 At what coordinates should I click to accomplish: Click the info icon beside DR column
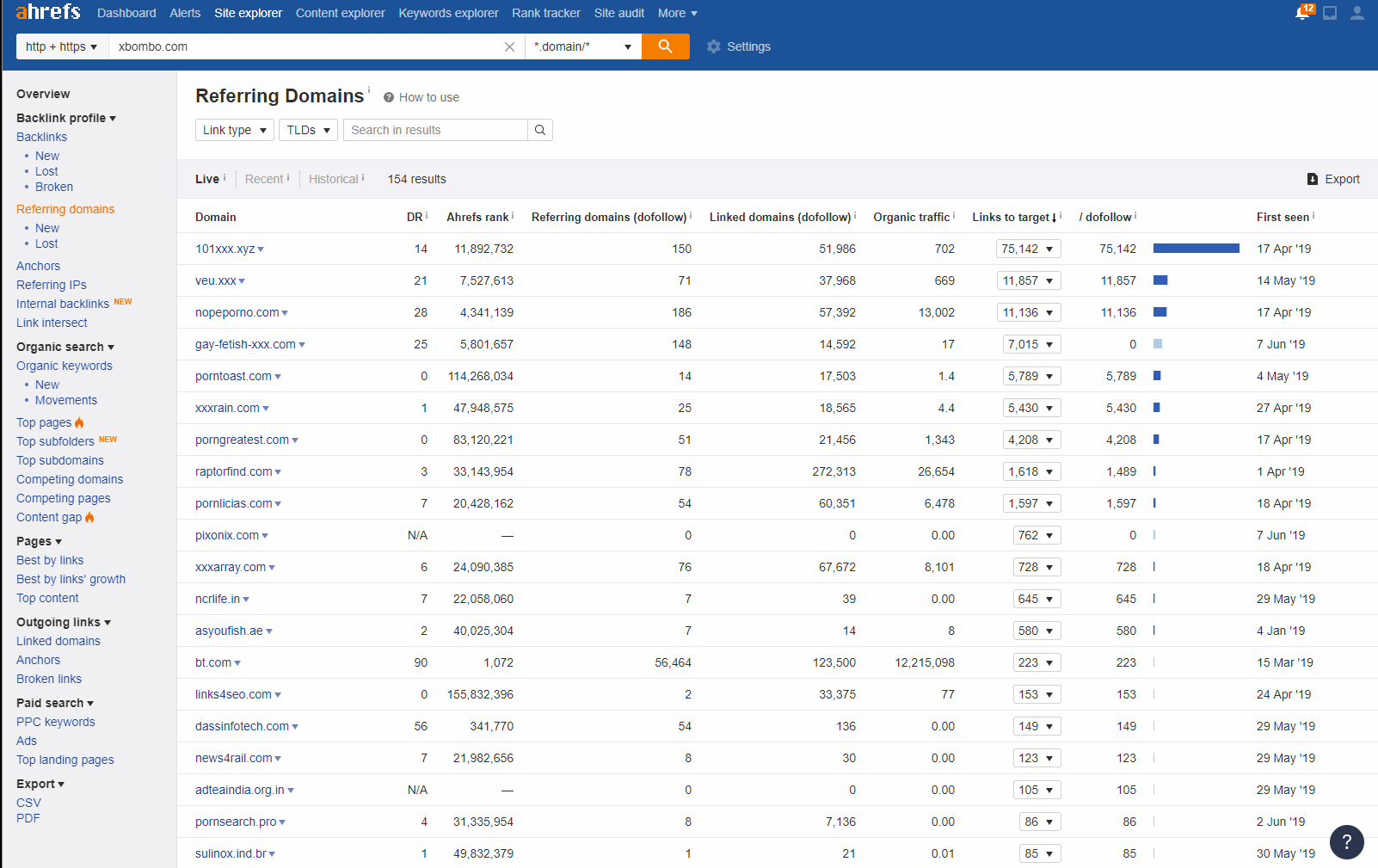coord(427,215)
